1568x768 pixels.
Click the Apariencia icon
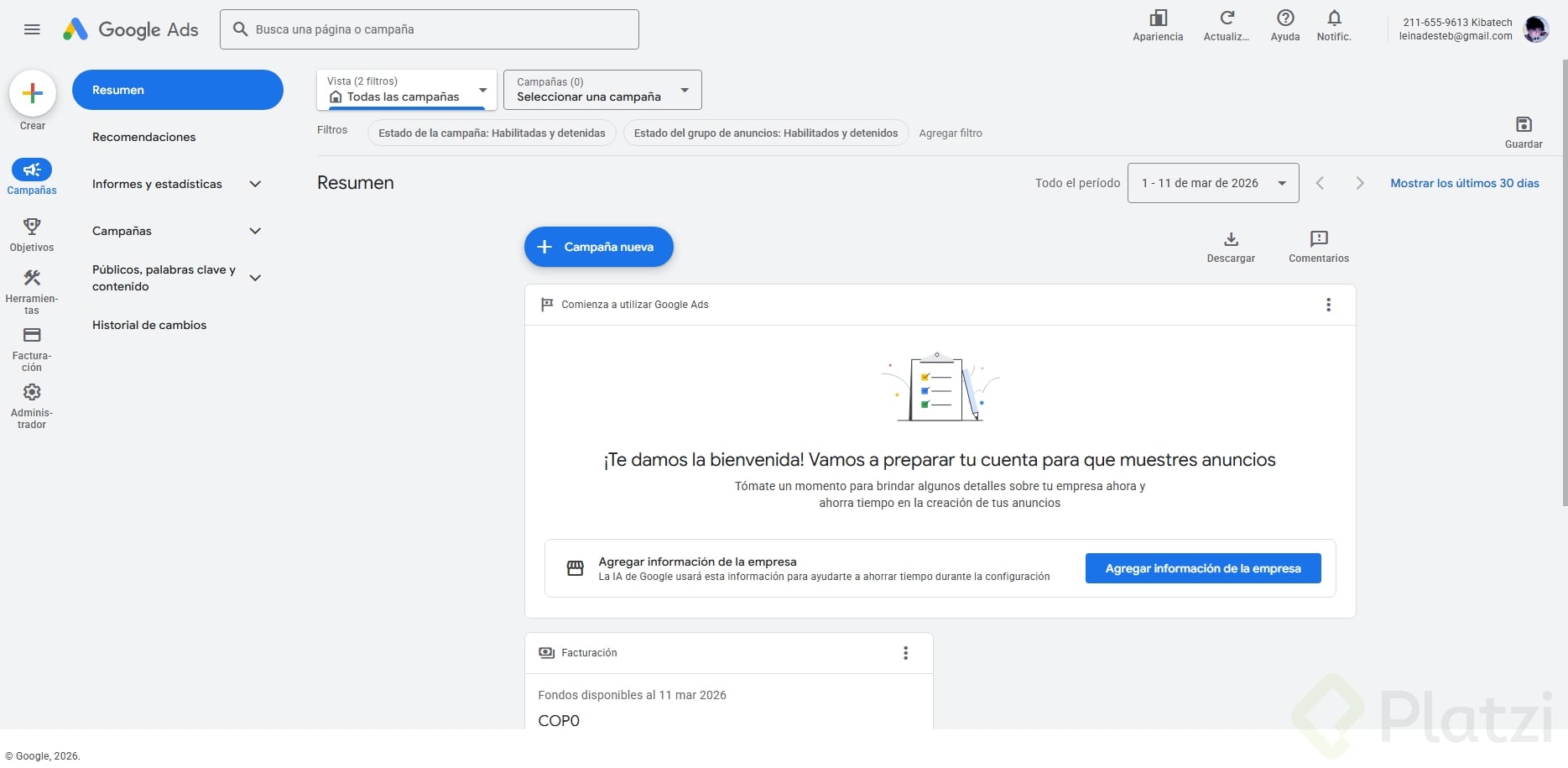1159,18
